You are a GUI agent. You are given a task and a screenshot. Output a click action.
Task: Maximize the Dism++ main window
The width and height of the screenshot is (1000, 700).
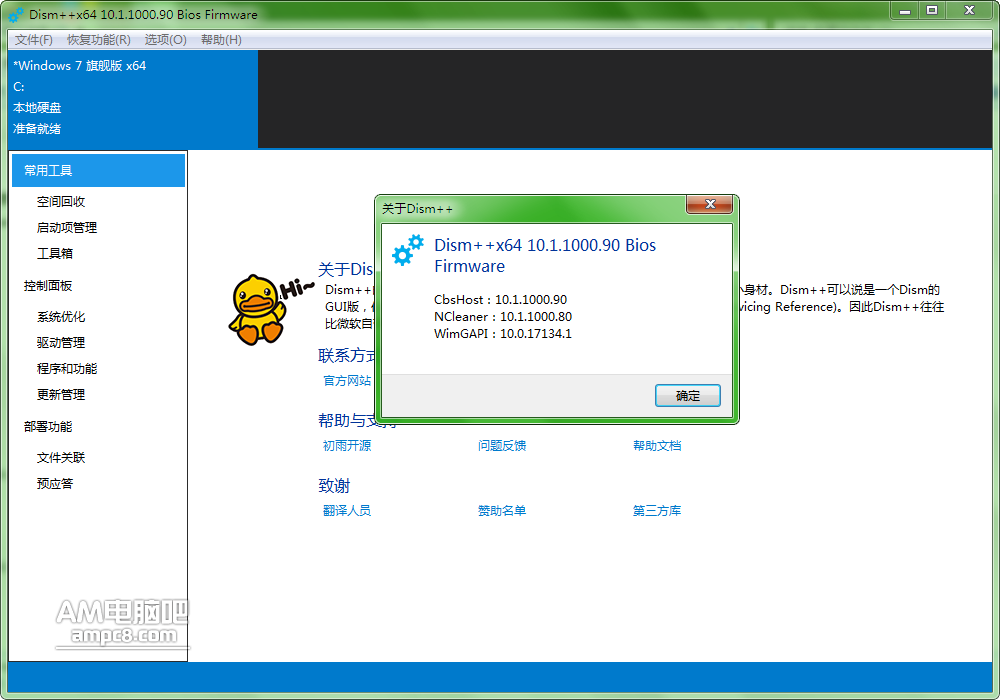coord(932,10)
